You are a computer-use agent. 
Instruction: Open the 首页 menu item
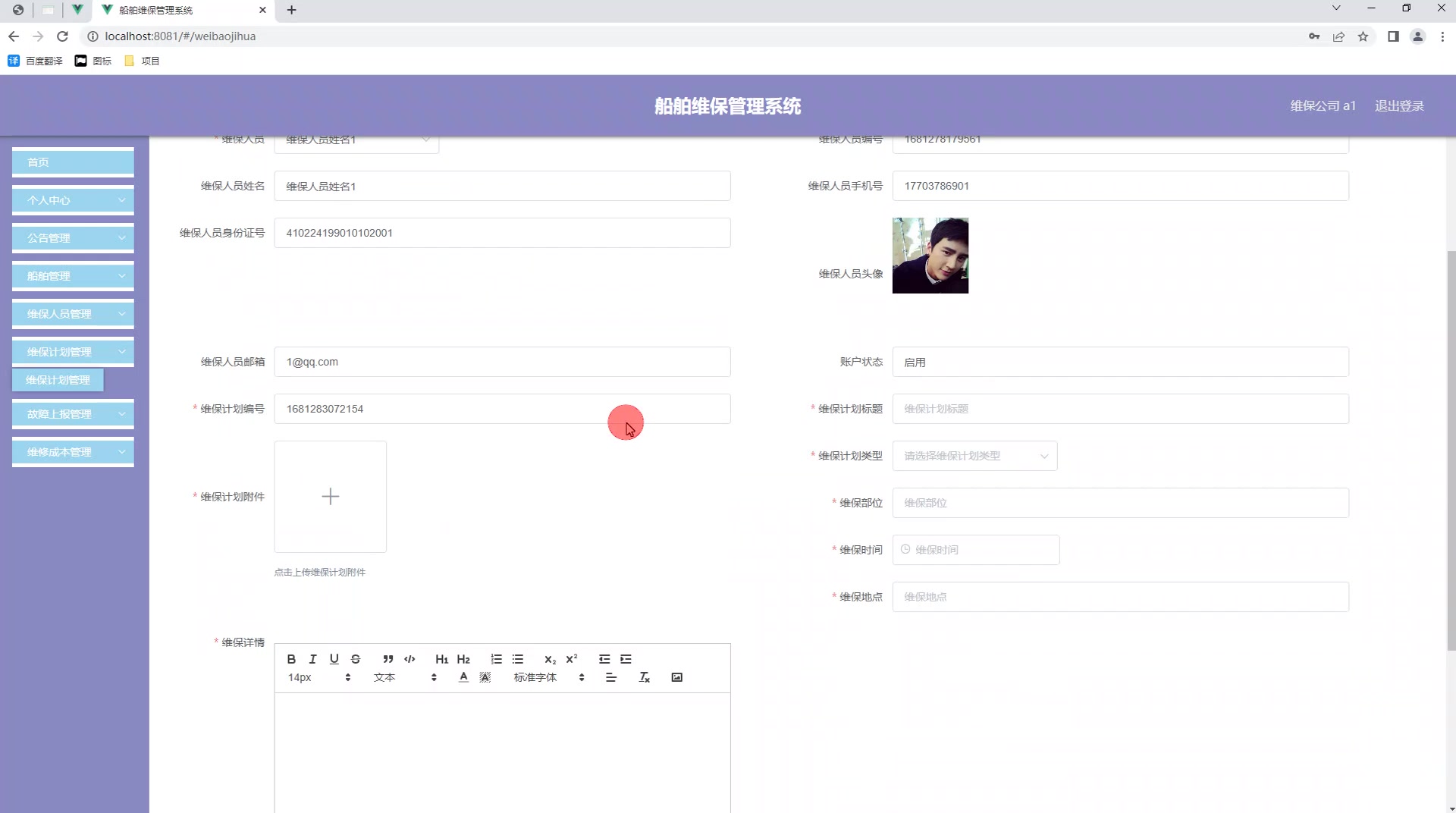pos(73,162)
